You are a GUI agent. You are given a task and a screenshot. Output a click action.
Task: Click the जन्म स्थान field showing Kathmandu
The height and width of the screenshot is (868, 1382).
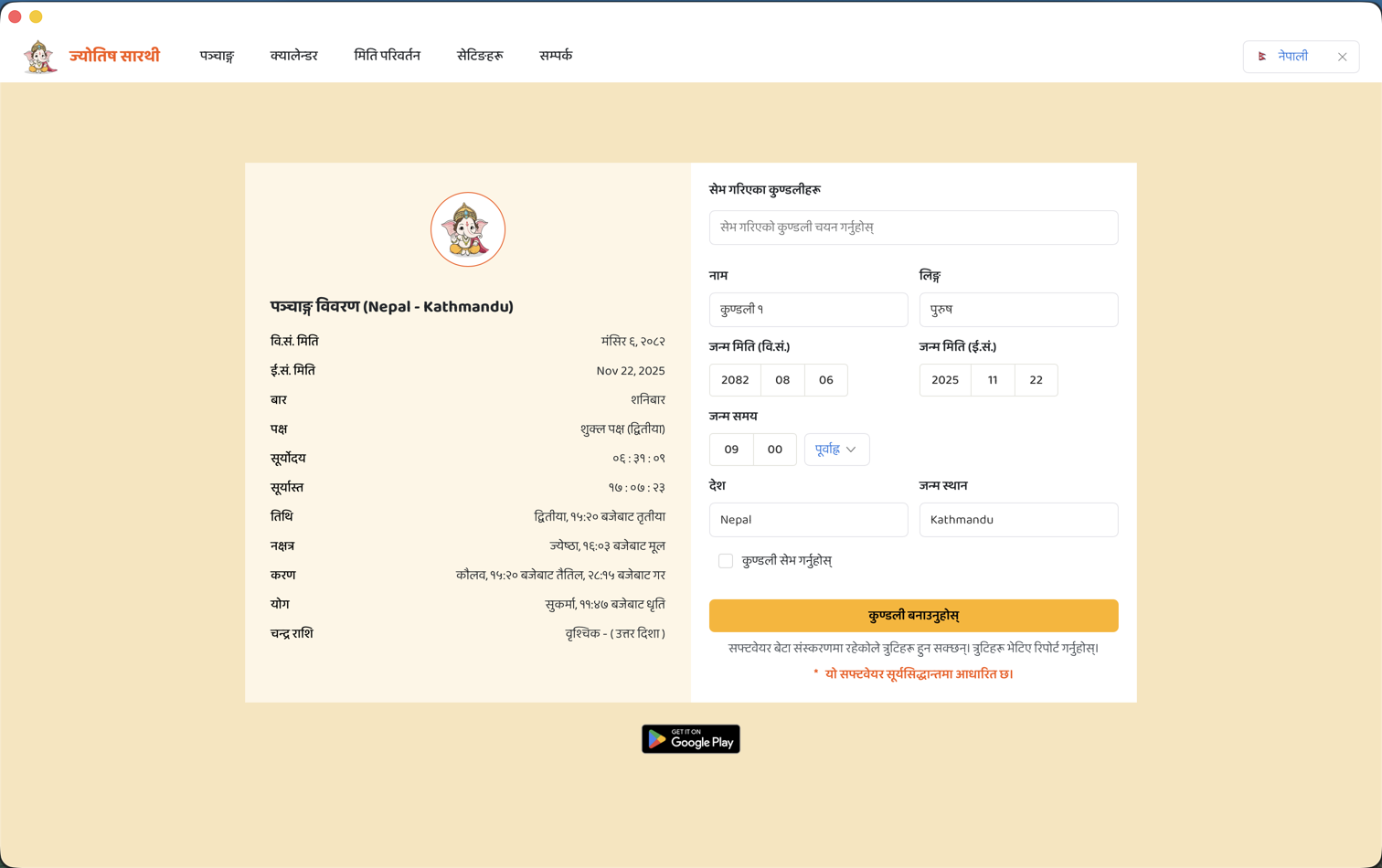point(1018,517)
